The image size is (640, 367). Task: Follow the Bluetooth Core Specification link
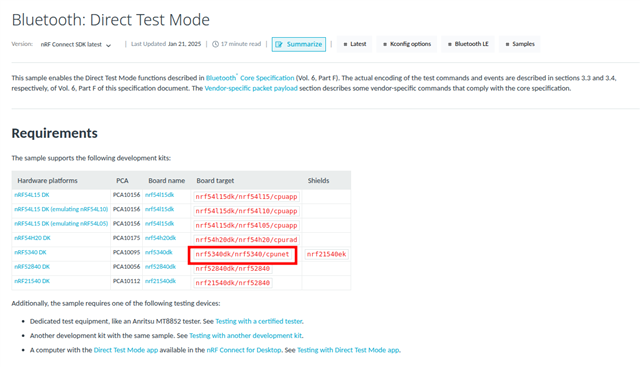point(250,78)
